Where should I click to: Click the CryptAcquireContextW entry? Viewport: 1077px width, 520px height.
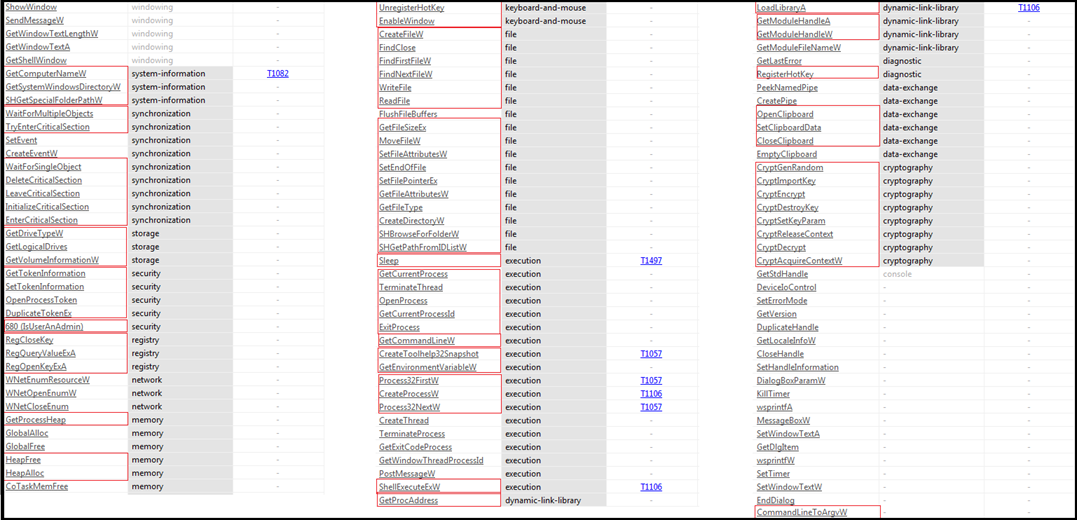800,261
